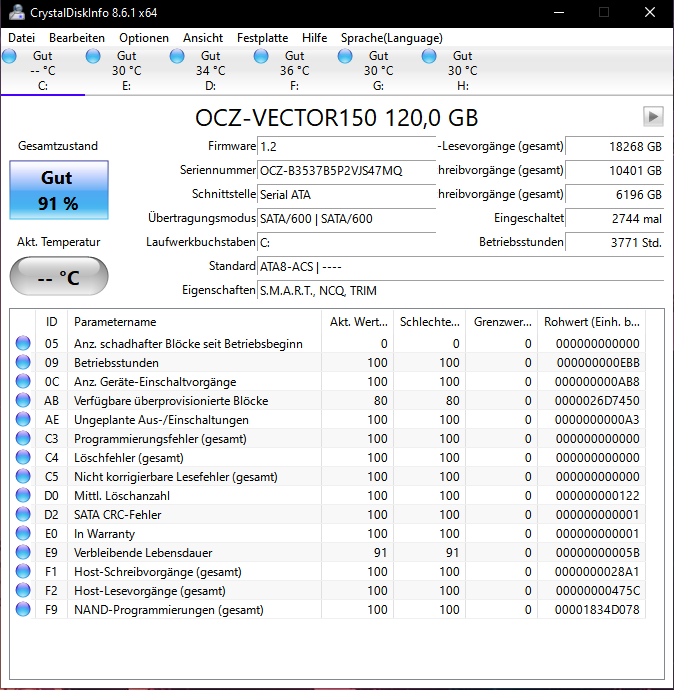Screen dimensions: 674x690
Task: Click the value 6196 GB
Action: (x=615, y=195)
